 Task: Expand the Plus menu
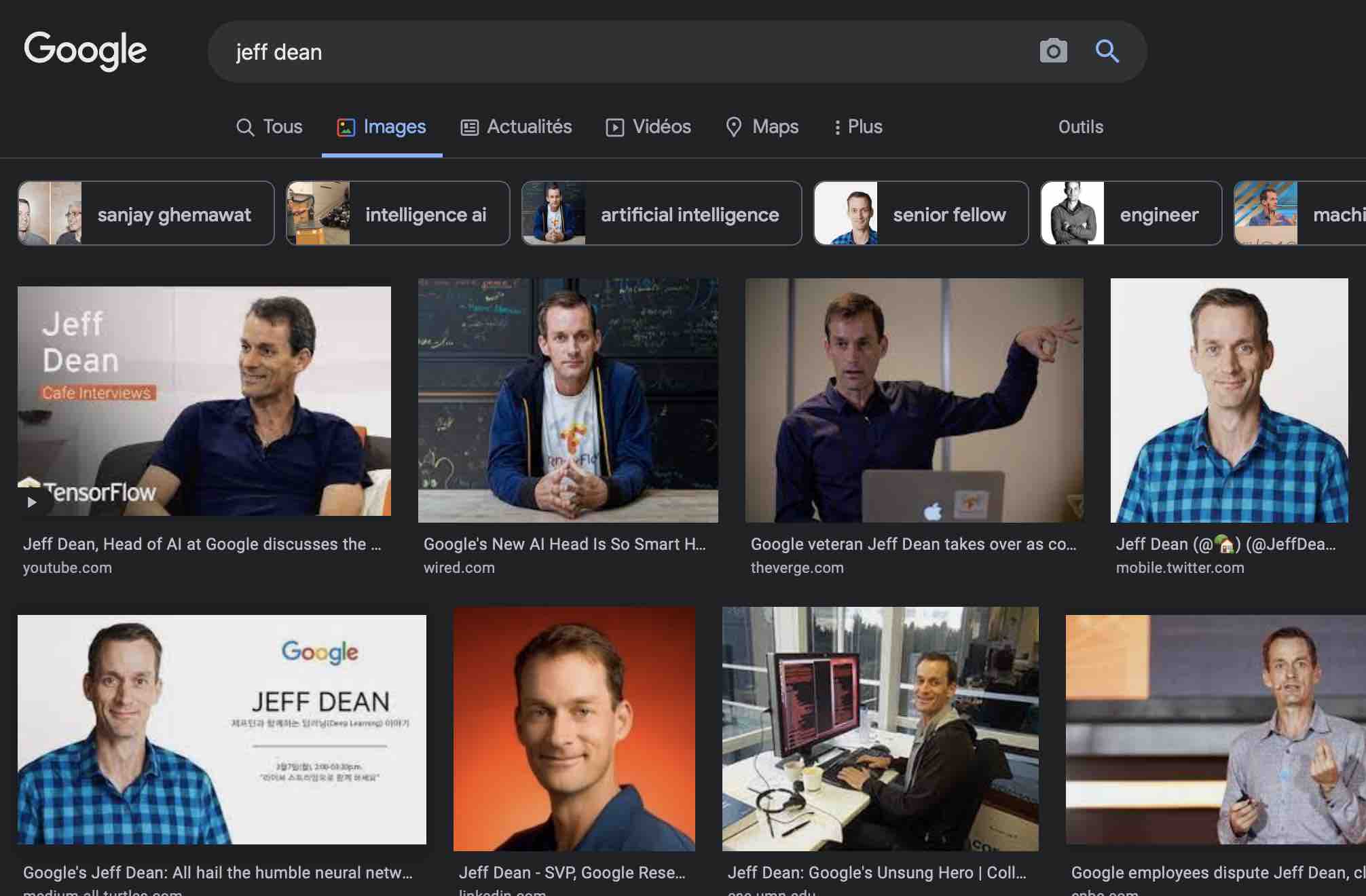click(x=858, y=127)
